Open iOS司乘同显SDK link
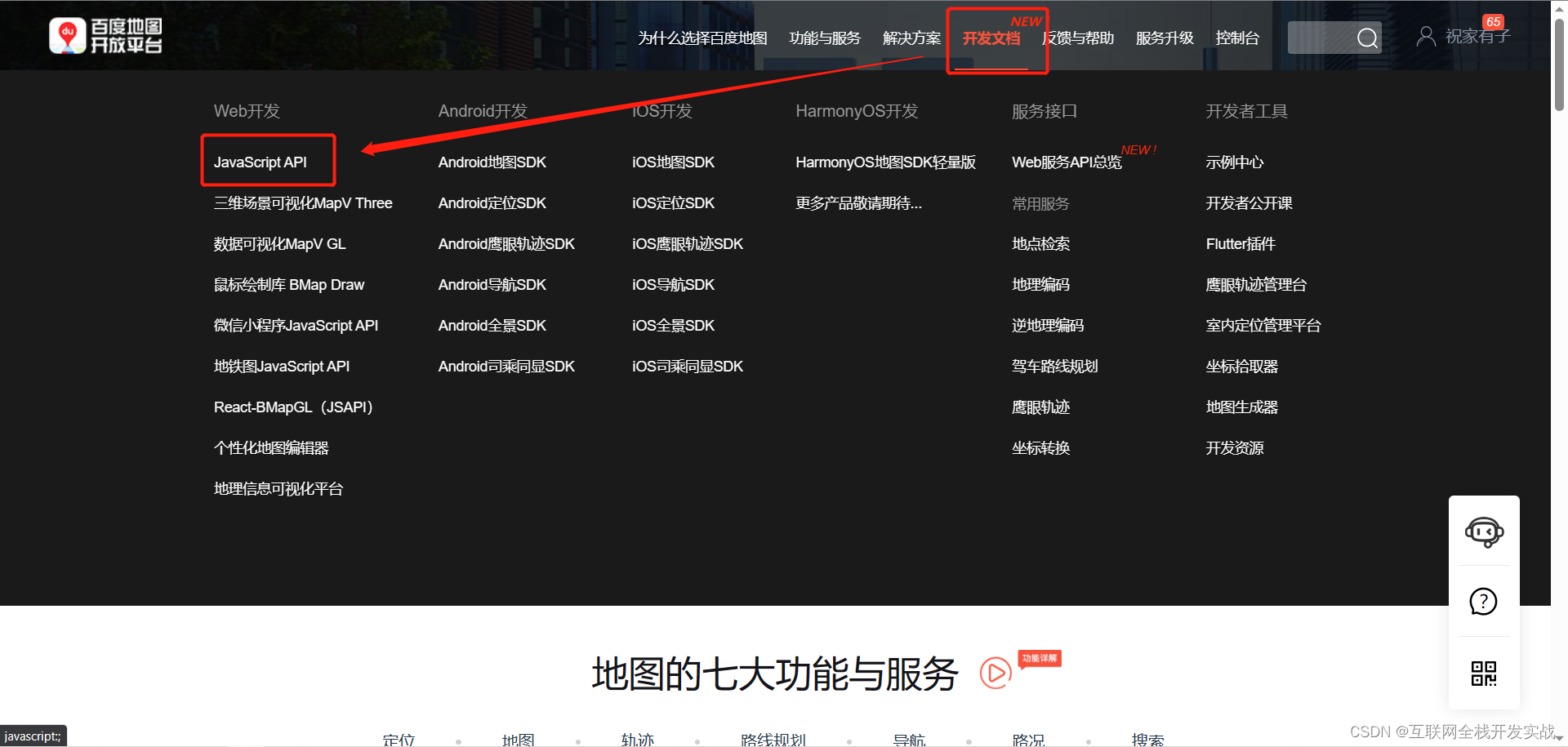The image size is (1568, 747). tap(688, 367)
